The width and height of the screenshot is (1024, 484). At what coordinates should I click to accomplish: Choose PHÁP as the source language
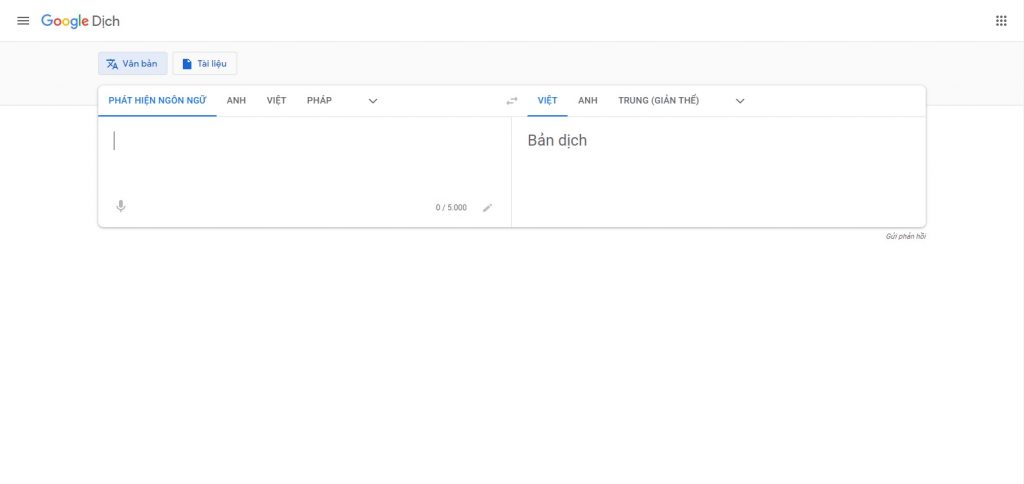(x=319, y=101)
